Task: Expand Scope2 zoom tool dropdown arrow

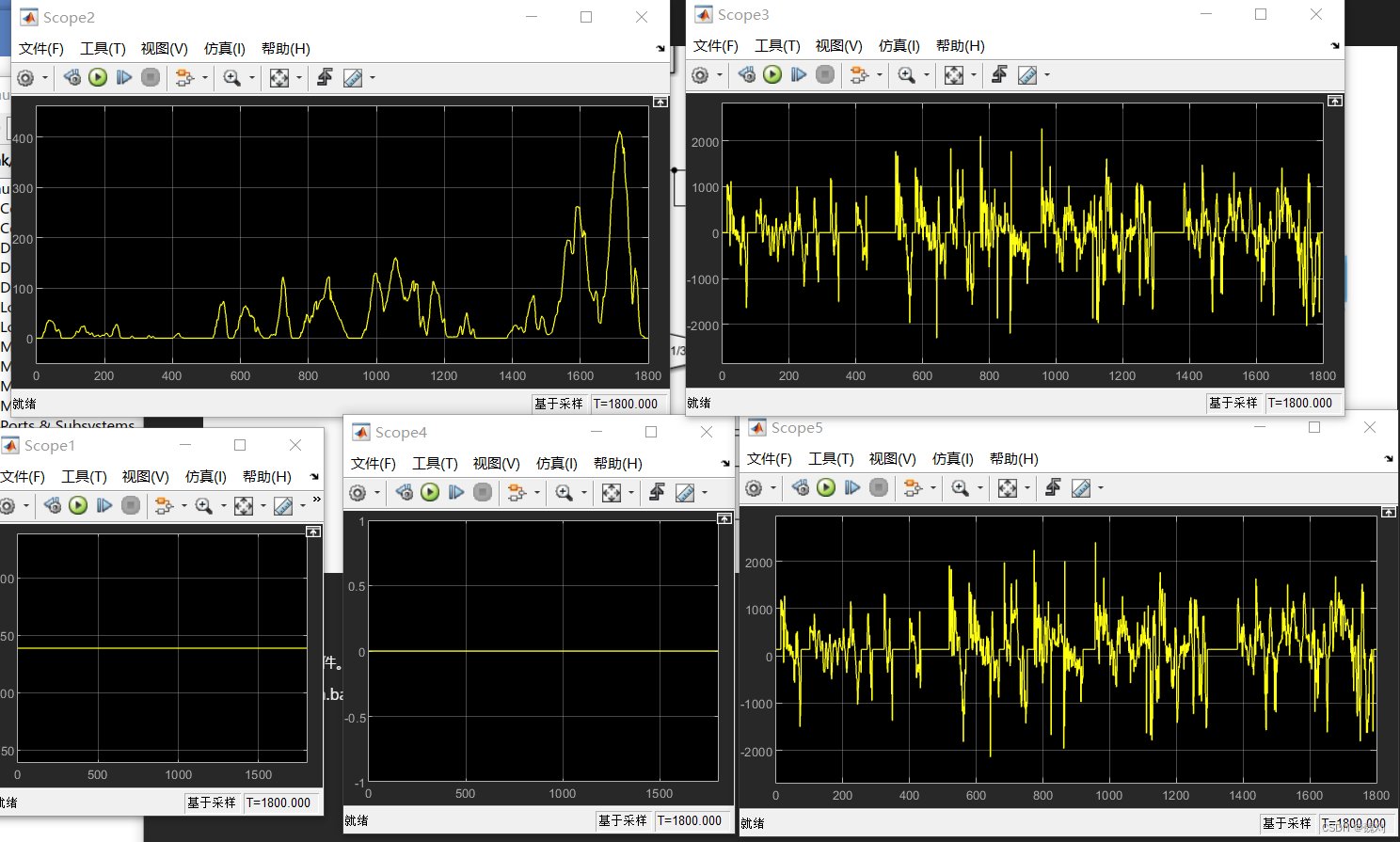Action: click(x=251, y=78)
